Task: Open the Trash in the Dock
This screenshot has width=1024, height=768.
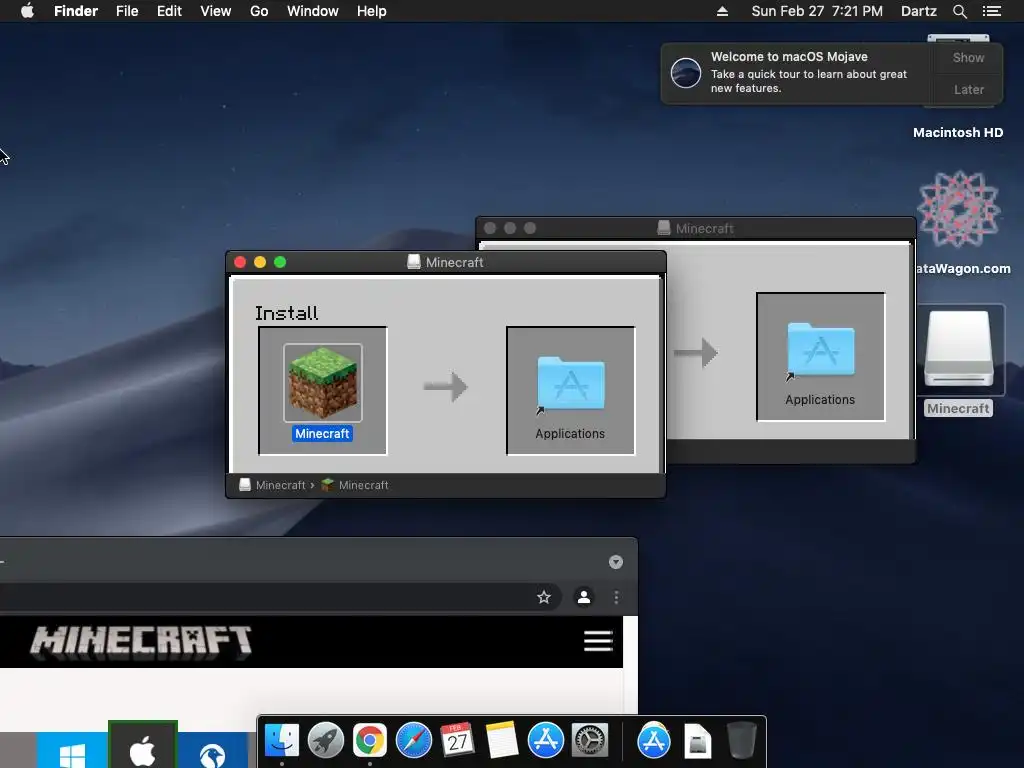Action: 741,741
